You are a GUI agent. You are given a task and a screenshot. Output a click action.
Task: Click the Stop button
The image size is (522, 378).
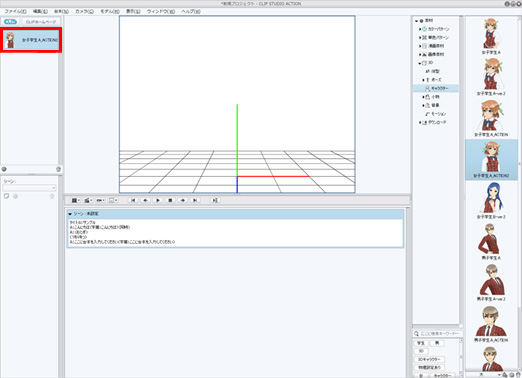[170, 200]
